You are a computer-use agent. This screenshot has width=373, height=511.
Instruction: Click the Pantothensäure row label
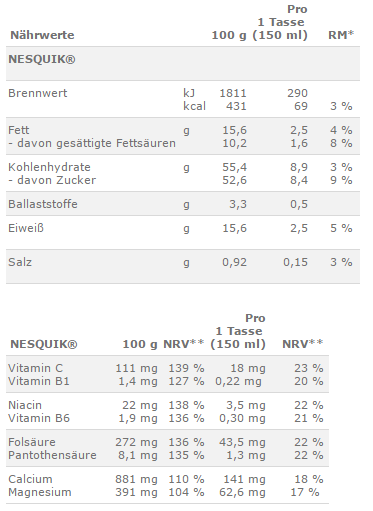[52, 455]
